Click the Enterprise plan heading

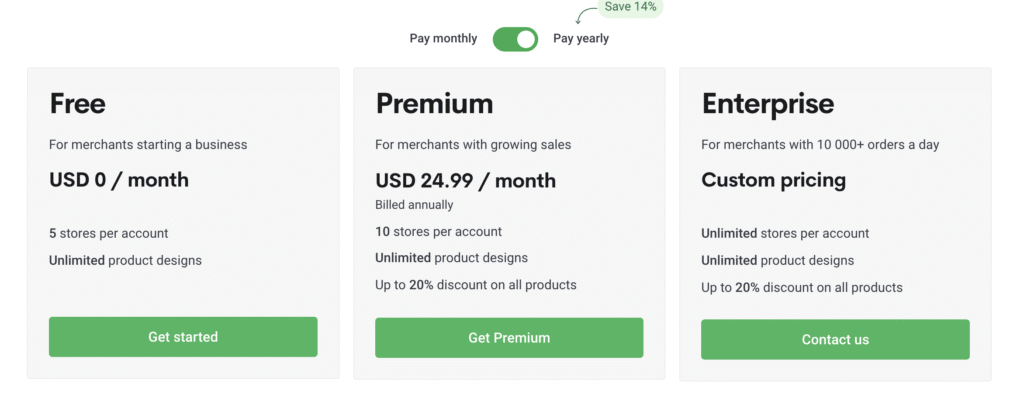768,104
